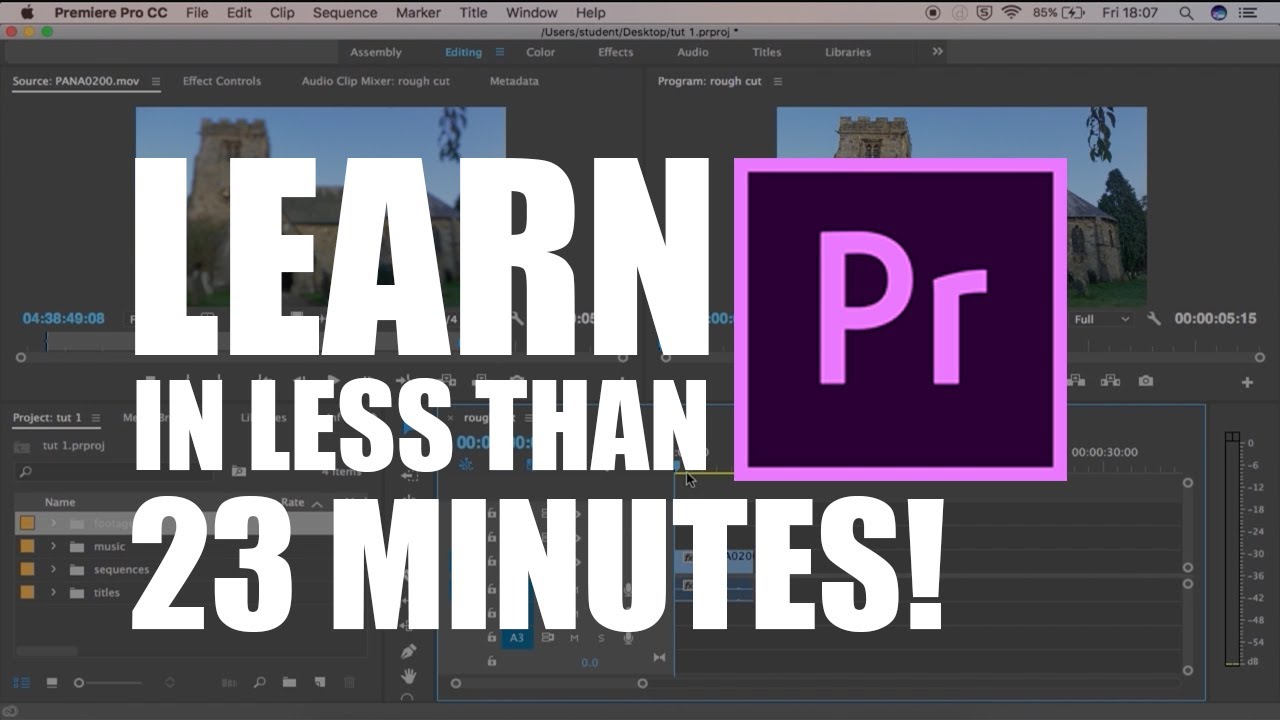Open the Window menu
Image resolution: width=1280 pixels, height=720 pixels.
point(531,13)
